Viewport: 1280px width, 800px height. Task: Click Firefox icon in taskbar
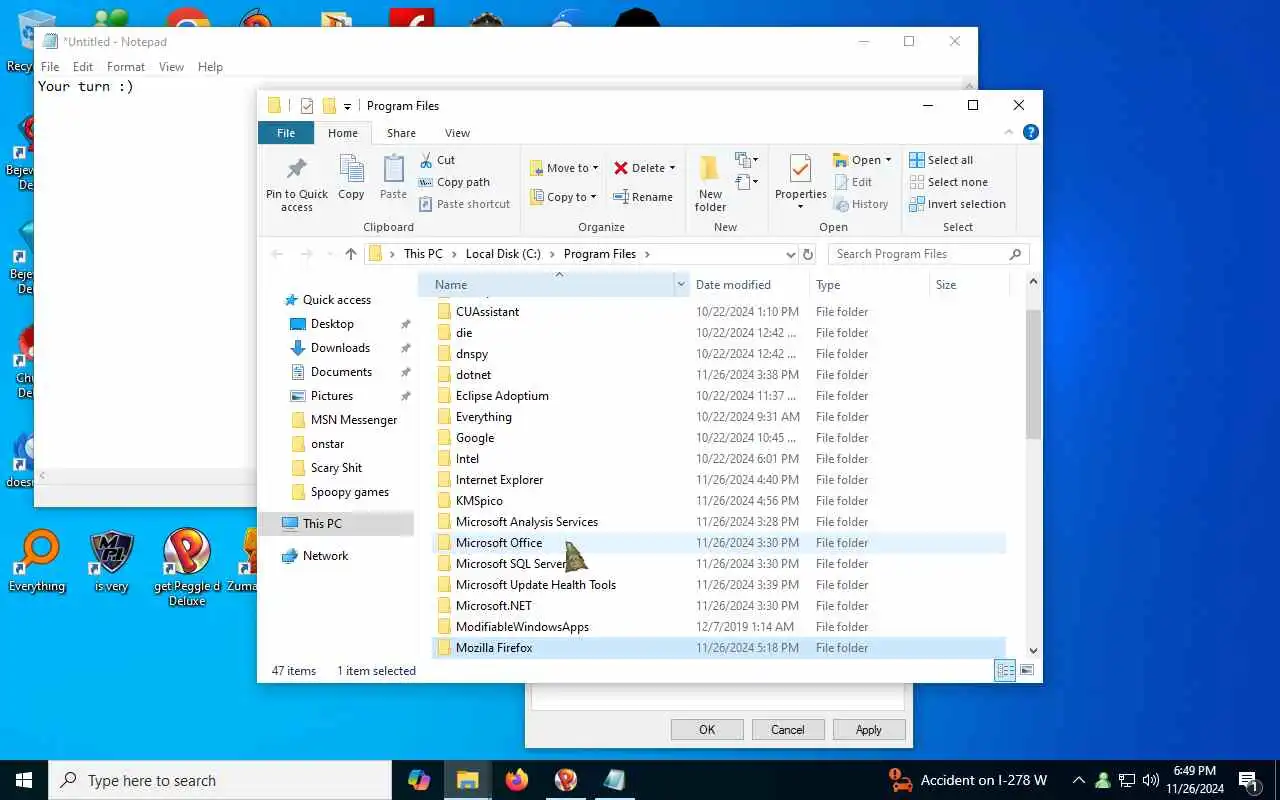click(517, 780)
